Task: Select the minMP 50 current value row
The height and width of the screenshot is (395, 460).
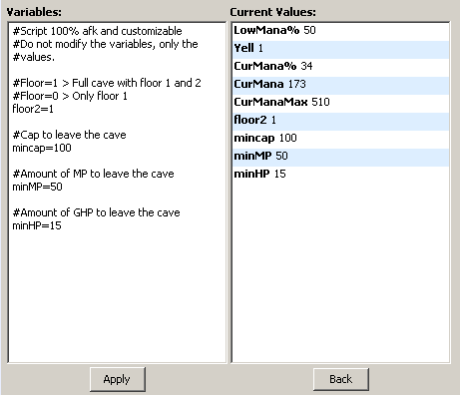Action: (x=341, y=156)
